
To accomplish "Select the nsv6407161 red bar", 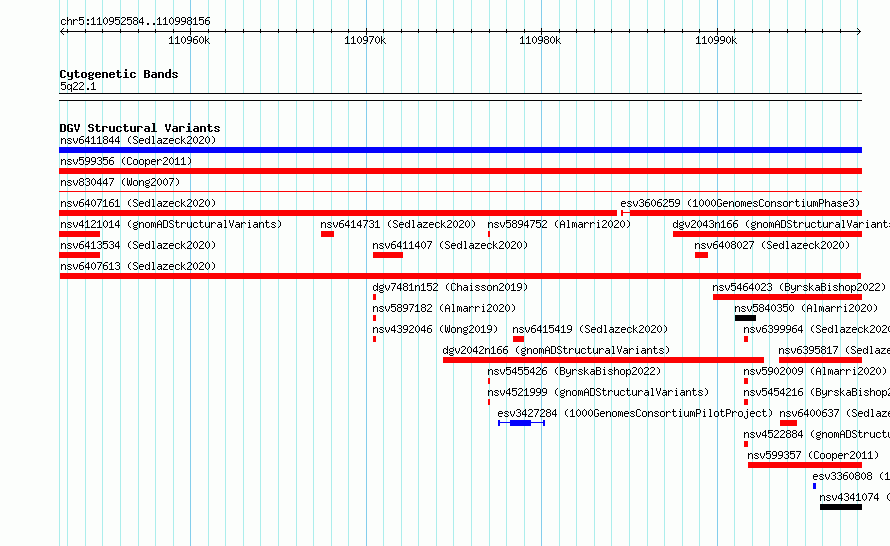I will (338, 213).
